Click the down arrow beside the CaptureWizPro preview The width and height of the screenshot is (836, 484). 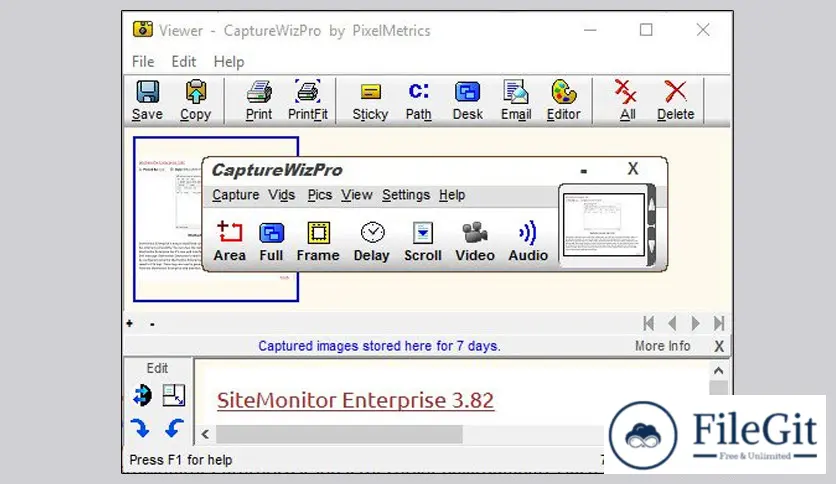[652, 245]
